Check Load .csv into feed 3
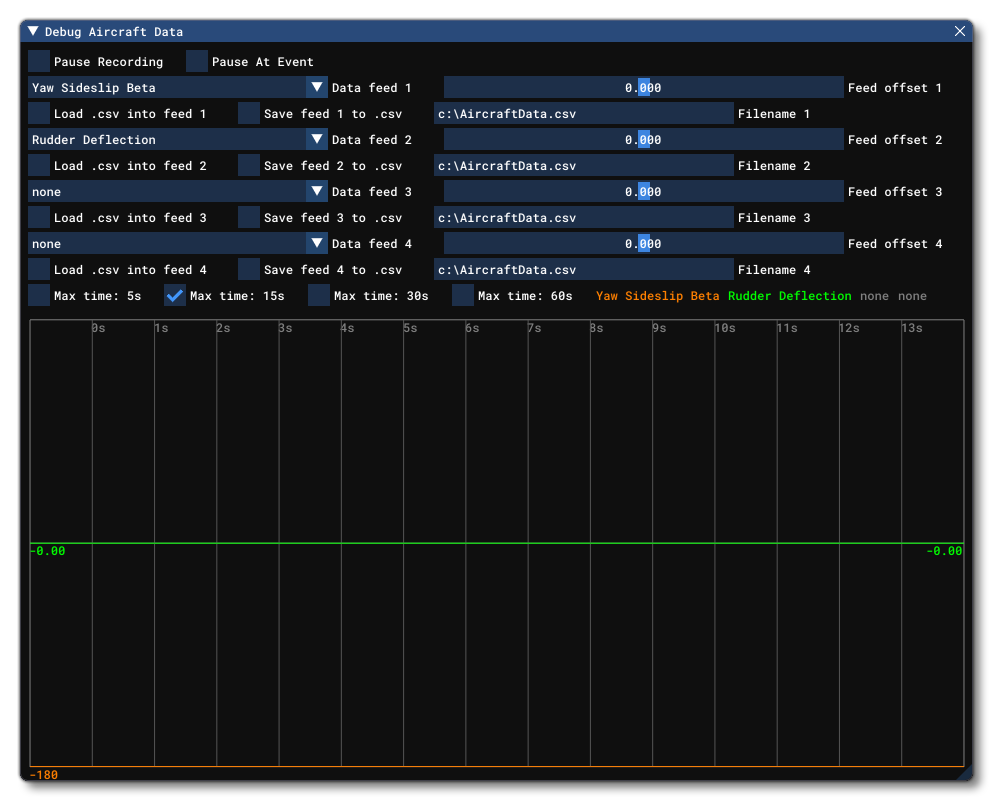Image resolution: width=993 pixels, height=801 pixels. 39,217
